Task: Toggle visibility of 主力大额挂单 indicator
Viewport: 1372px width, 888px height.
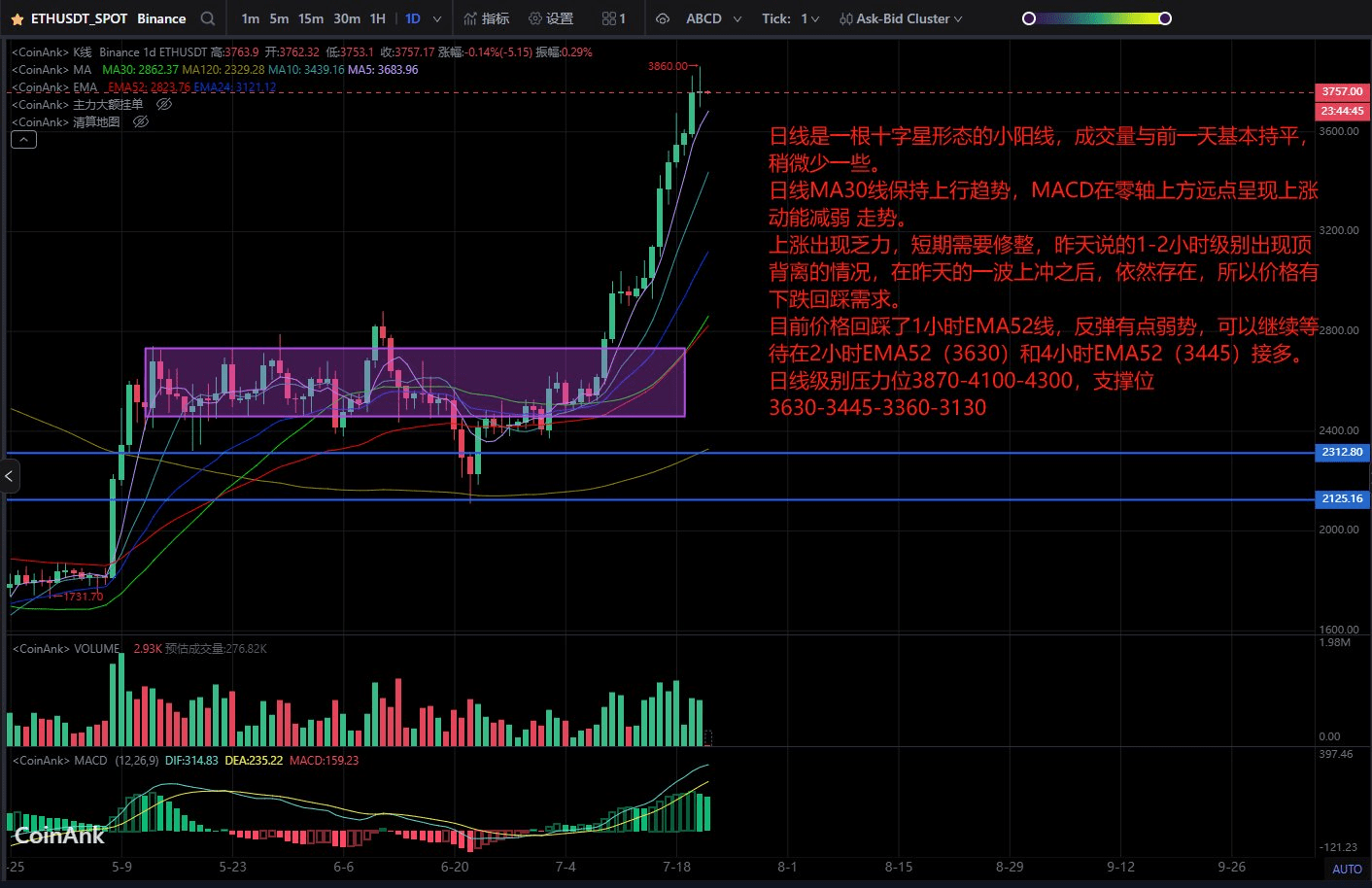Action: pyautogui.click(x=164, y=104)
